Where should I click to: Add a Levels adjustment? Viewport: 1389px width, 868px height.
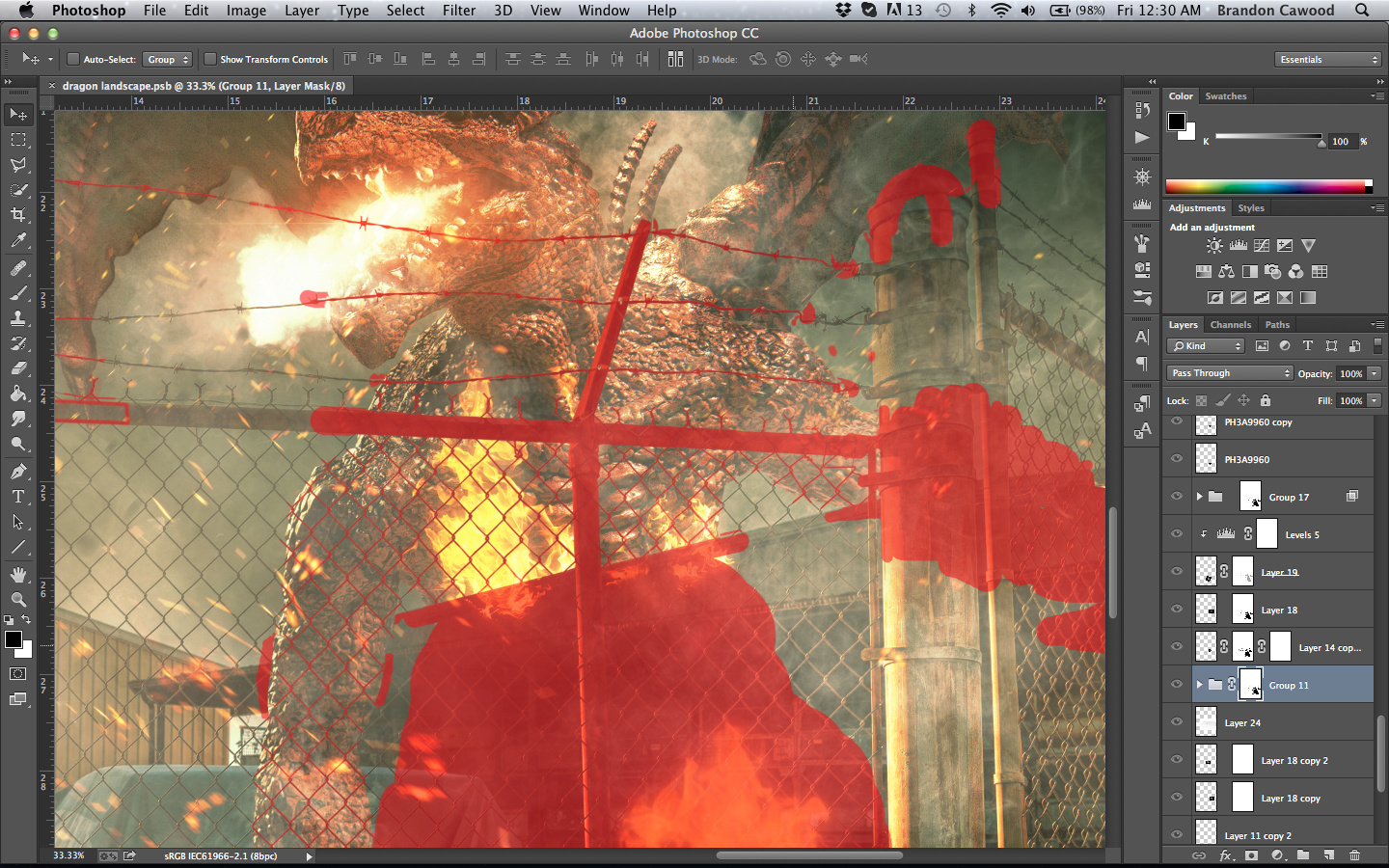pos(1239,246)
